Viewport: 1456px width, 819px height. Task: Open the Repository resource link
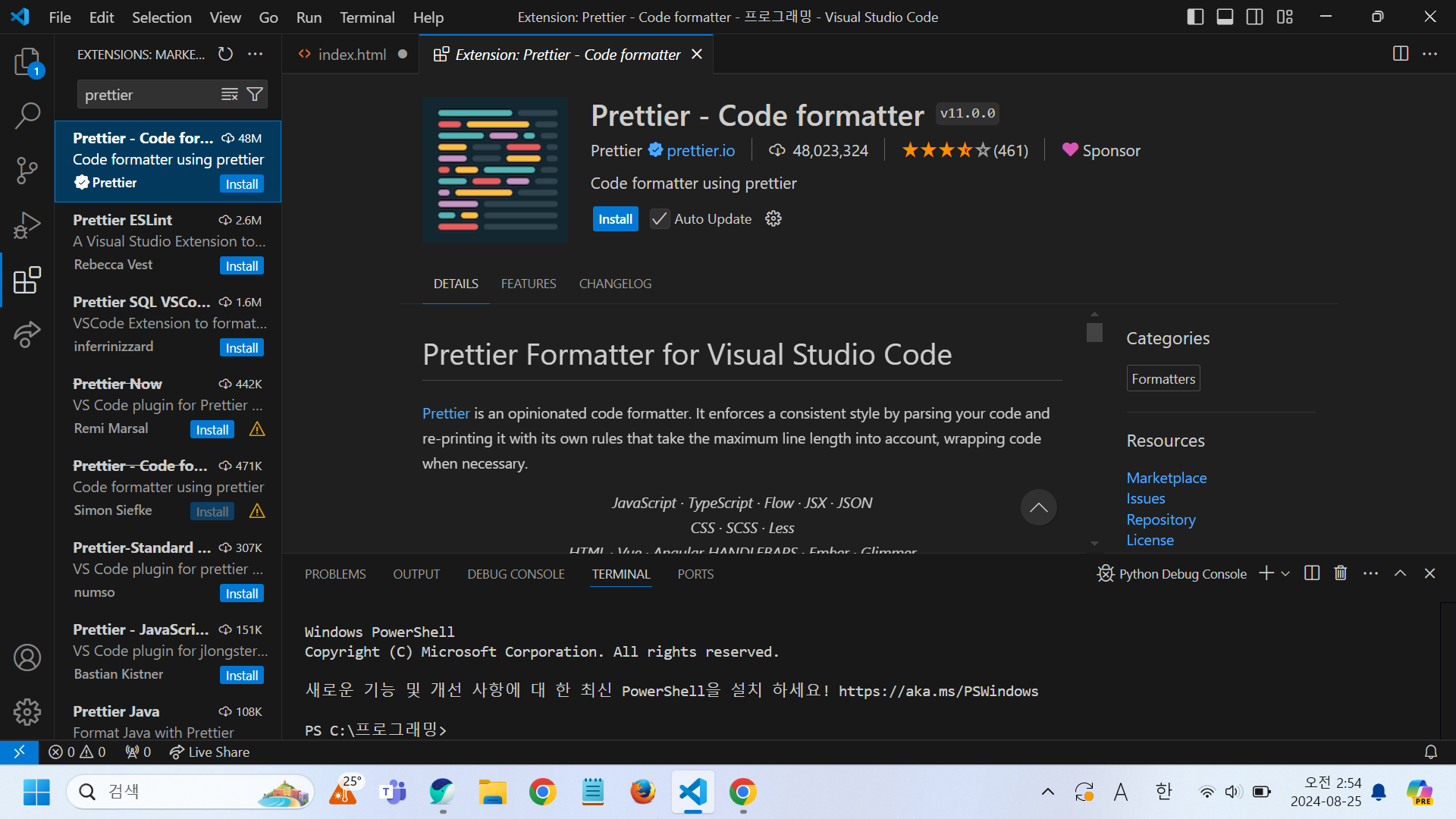1160,519
